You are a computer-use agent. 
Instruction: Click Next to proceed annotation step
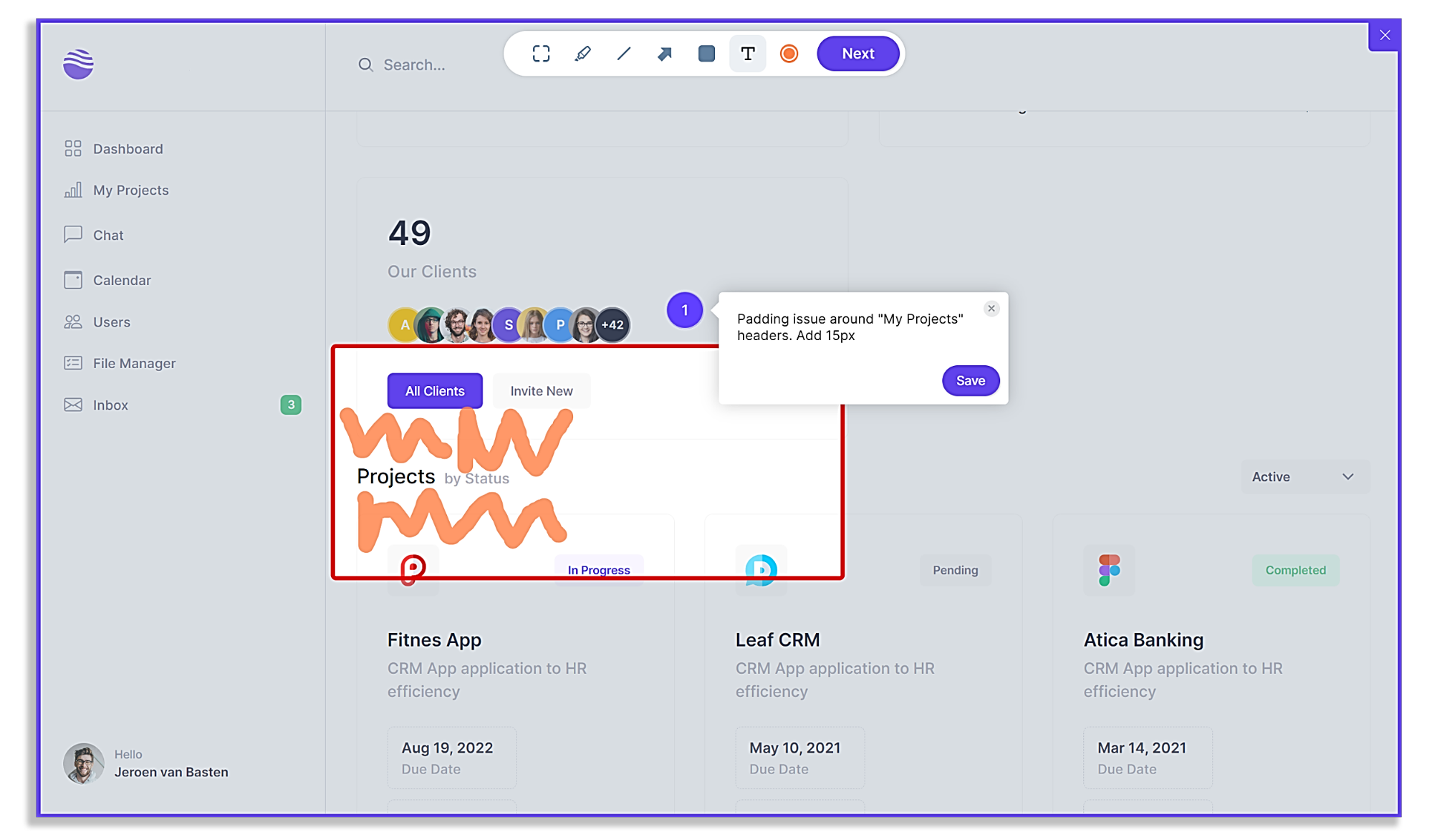857,54
